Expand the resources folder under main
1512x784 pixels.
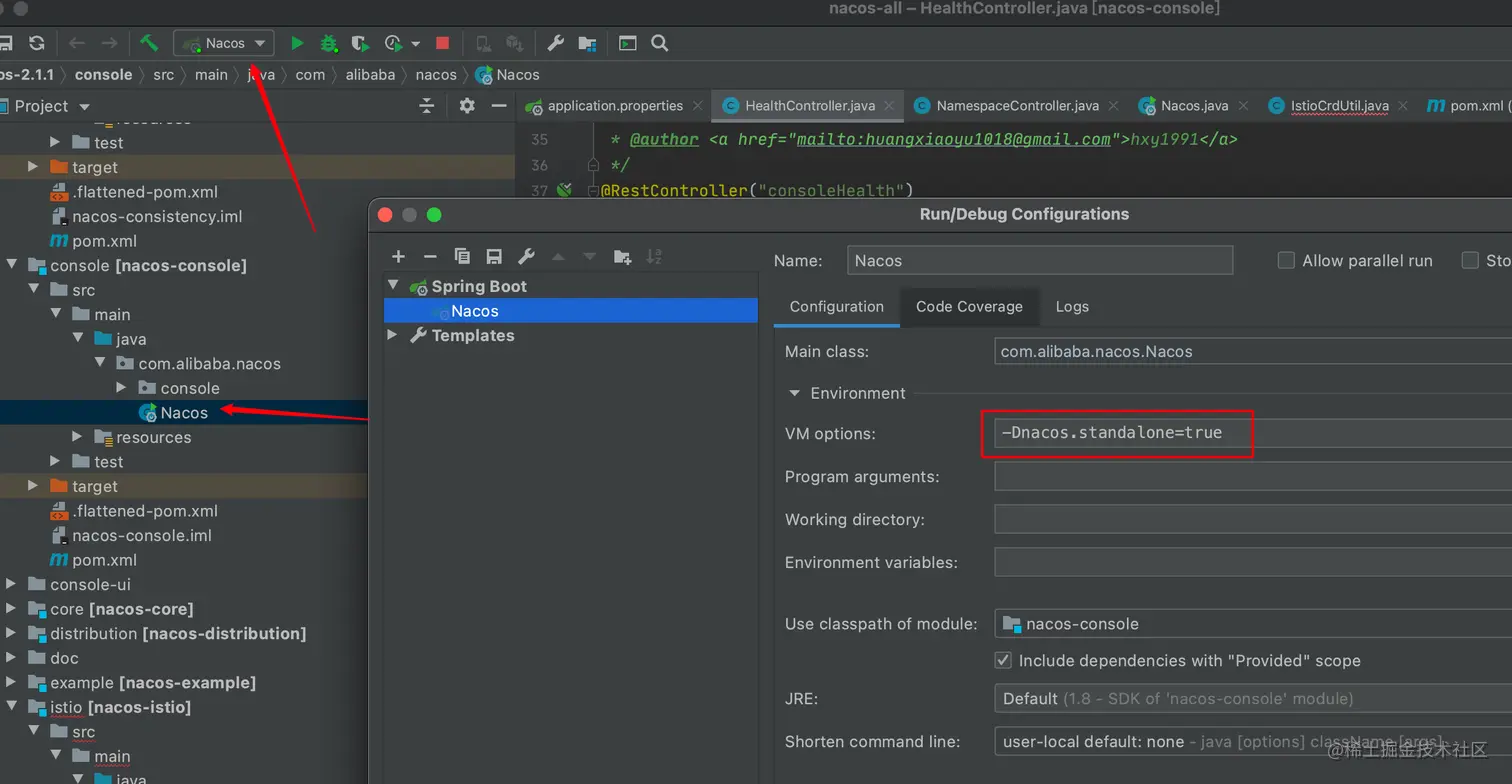77,437
